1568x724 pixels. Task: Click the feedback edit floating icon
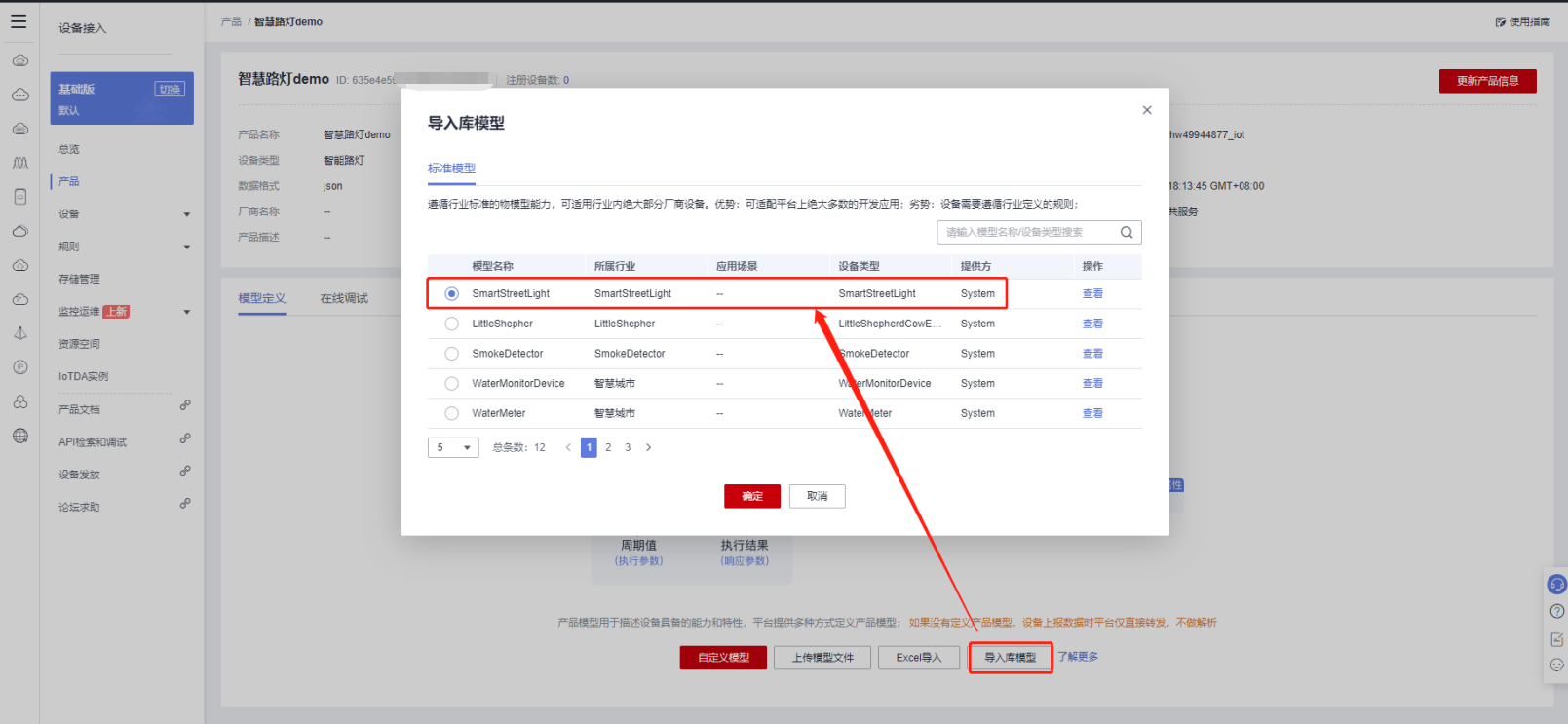click(1557, 639)
